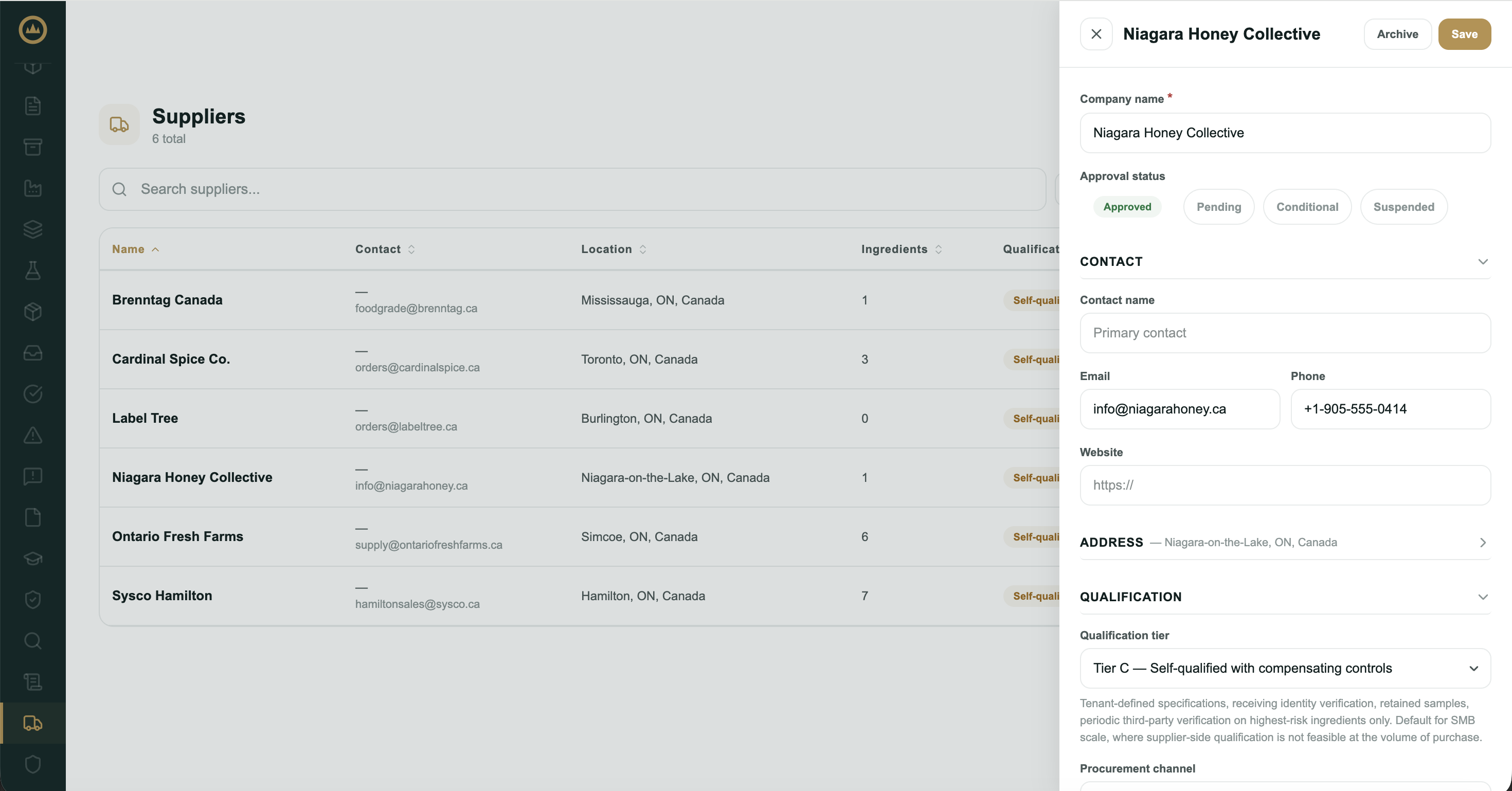Open the scroll log sidebar icon
The width and height of the screenshot is (1512, 791).
coord(33,682)
